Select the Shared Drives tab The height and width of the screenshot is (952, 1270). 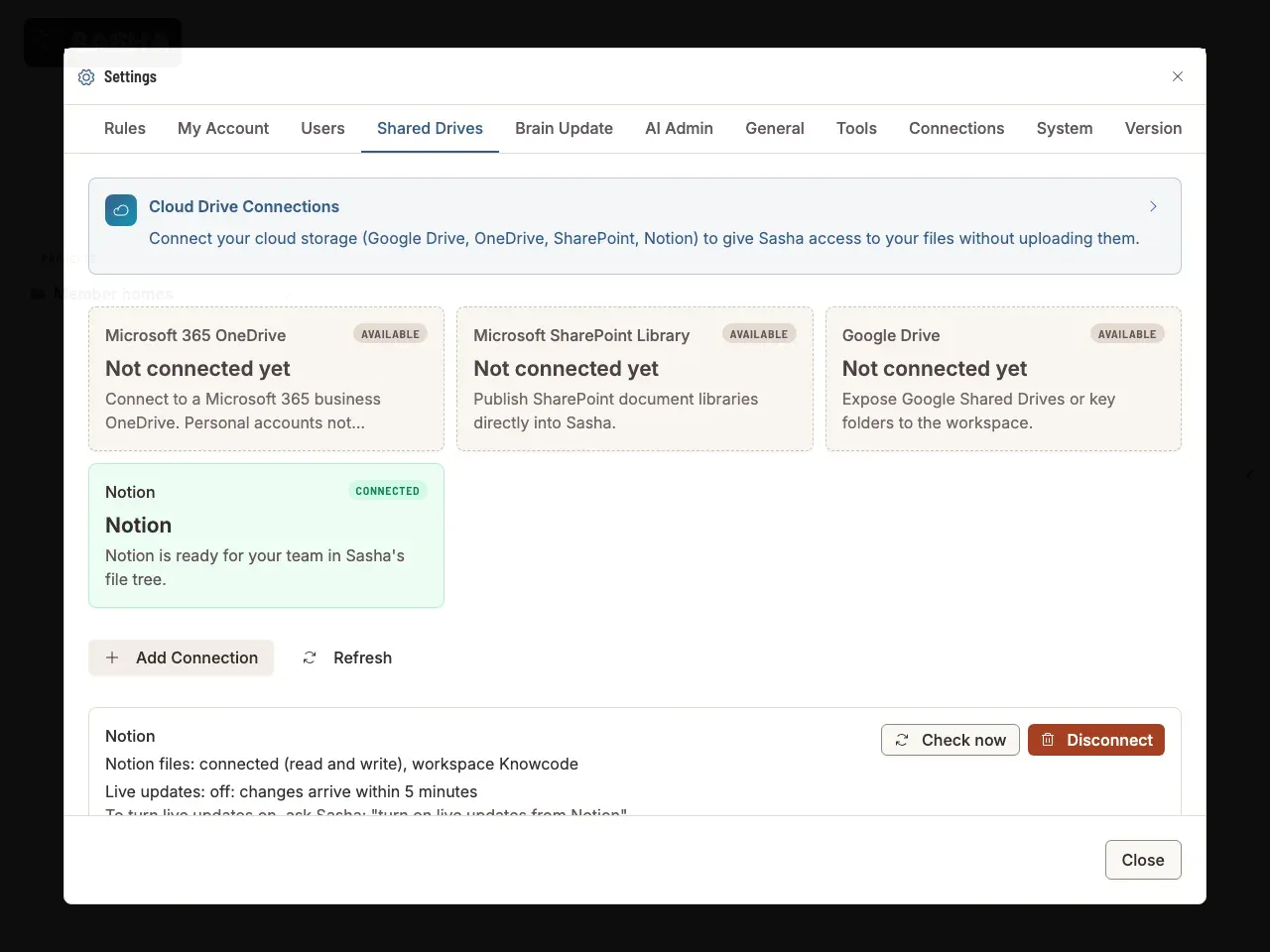pos(430,128)
